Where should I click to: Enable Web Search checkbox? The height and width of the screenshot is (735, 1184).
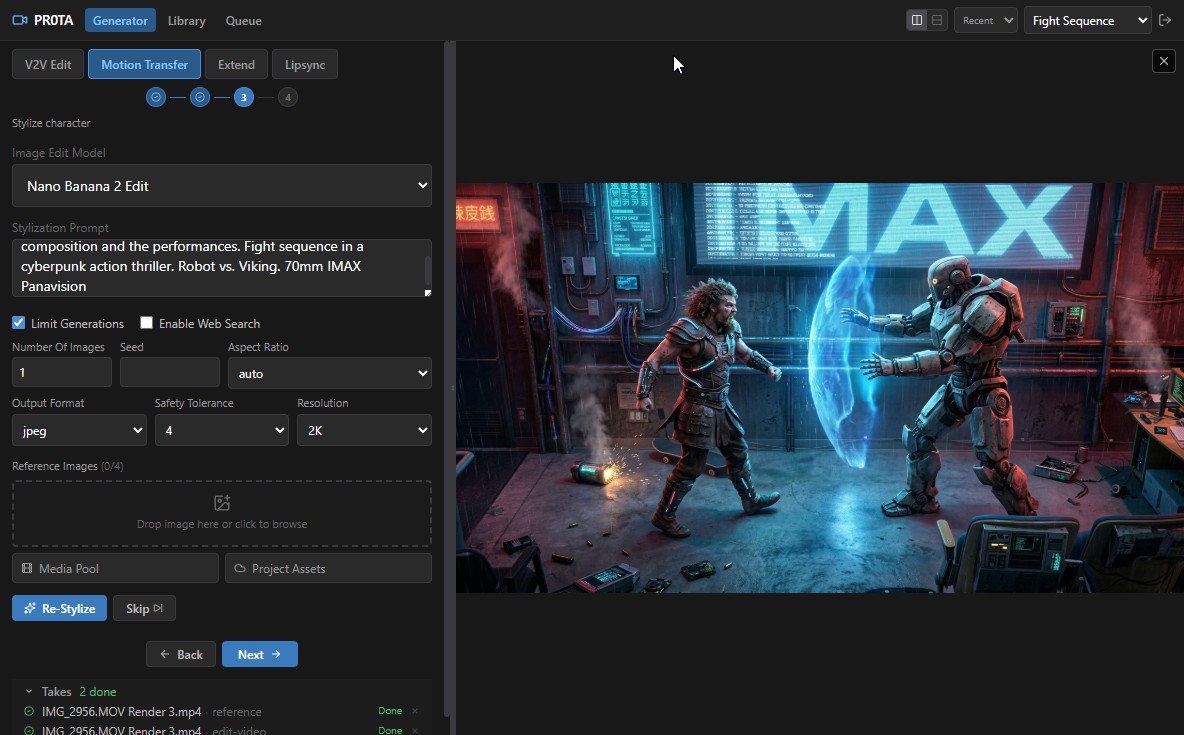[147, 323]
